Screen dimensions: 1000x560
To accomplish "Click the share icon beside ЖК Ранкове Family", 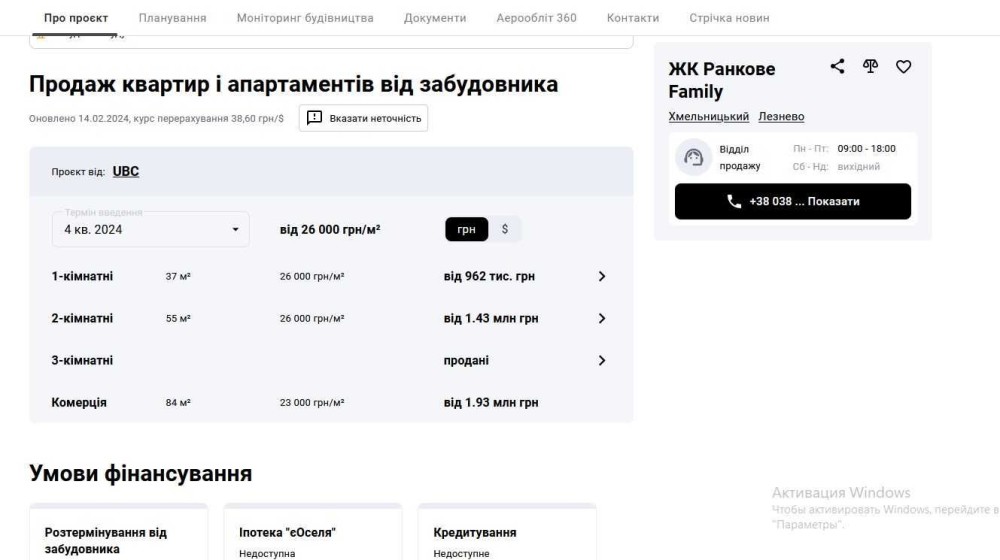I will click(837, 67).
